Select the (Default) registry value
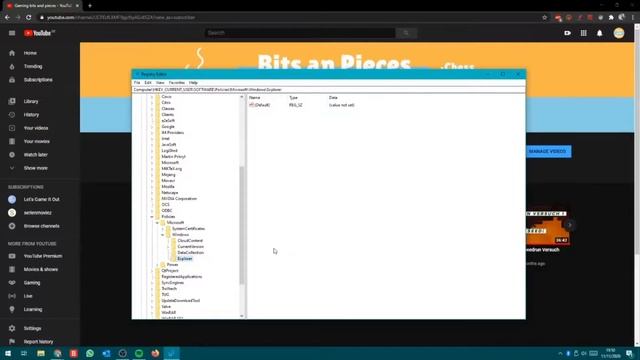The width and height of the screenshot is (640, 360). (262, 105)
